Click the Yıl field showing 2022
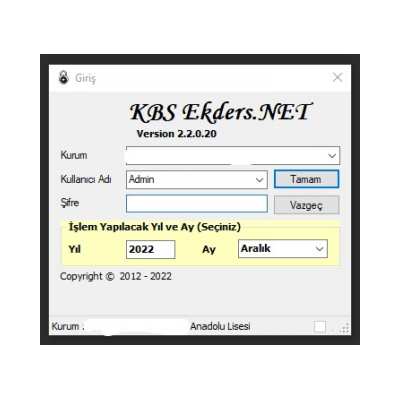Image resolution: width=400 pixels, height=400 pixels. 150,249
